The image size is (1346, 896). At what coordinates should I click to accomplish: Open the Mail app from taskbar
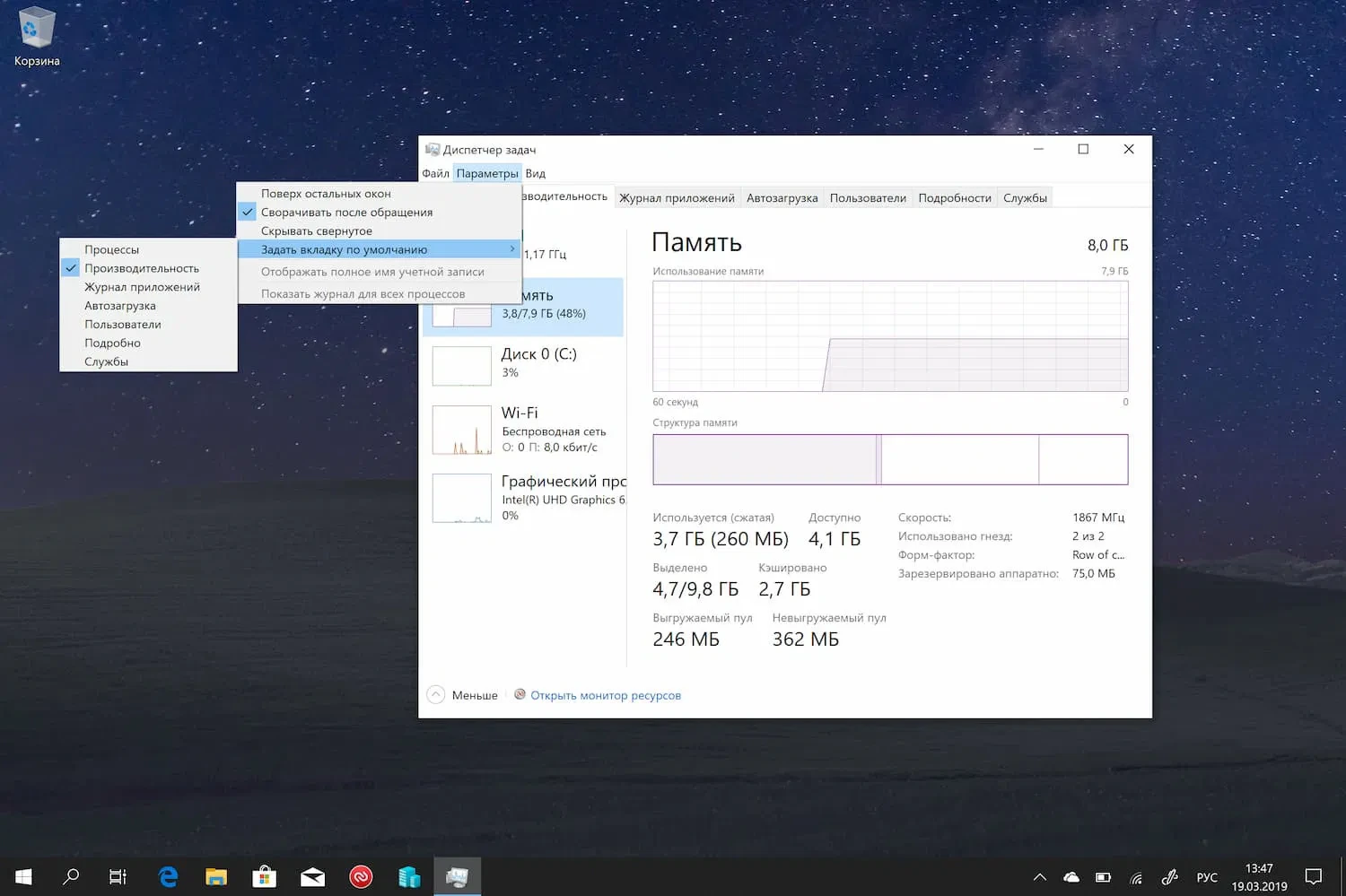point(312,876)
